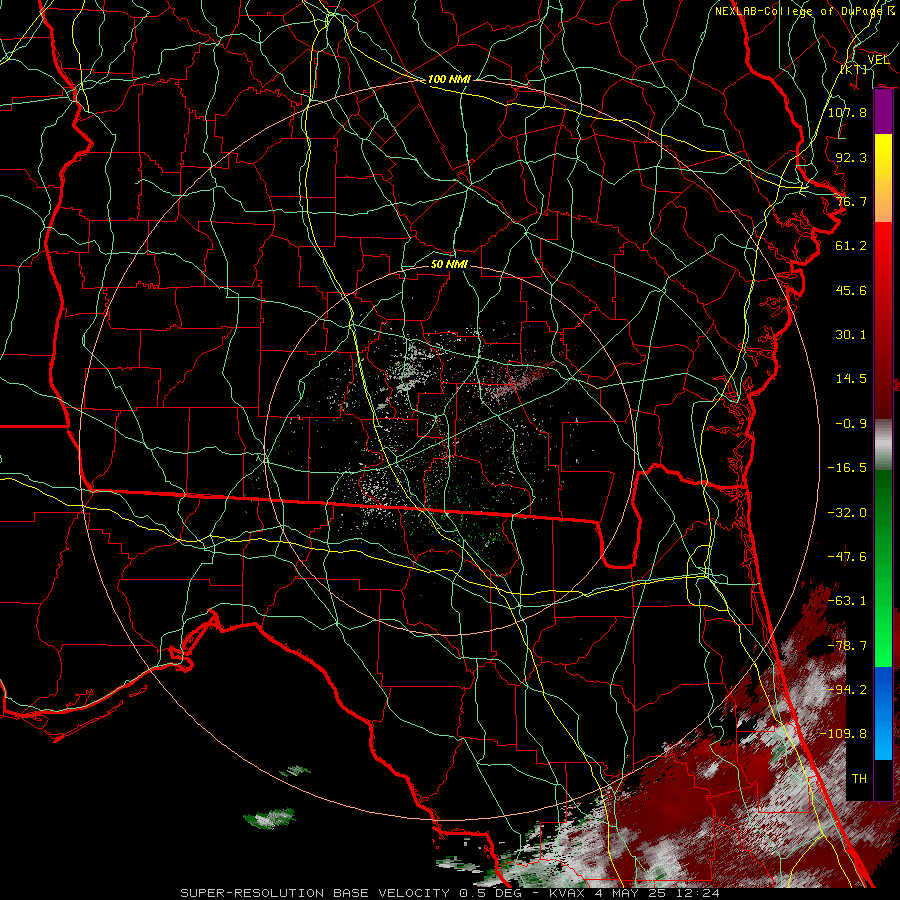
Task: Click the "4 MAY 25" date text
Action: (628, 893)
